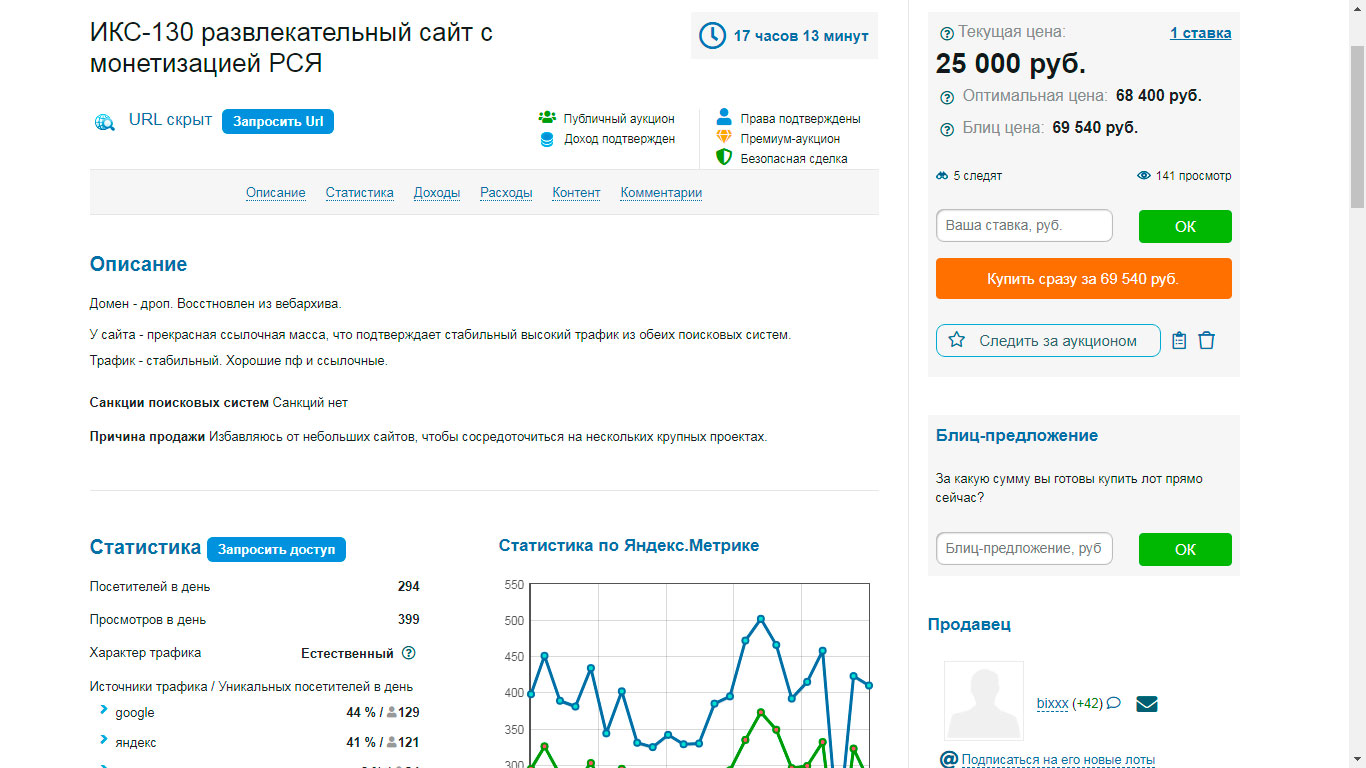Click the Санкции поисковых систем label

click(x=179, y=403)
